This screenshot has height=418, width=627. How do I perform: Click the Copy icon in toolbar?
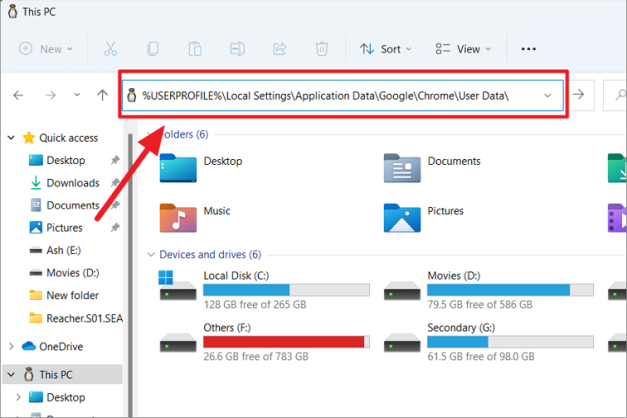153,48
